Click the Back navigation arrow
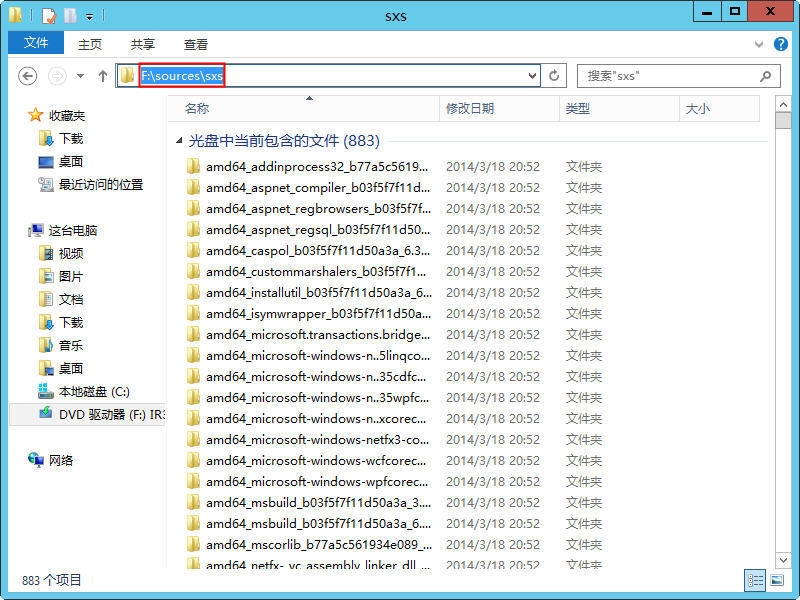Image resolution: width=800 pixels, height=600 pixels. click(28, 76)
